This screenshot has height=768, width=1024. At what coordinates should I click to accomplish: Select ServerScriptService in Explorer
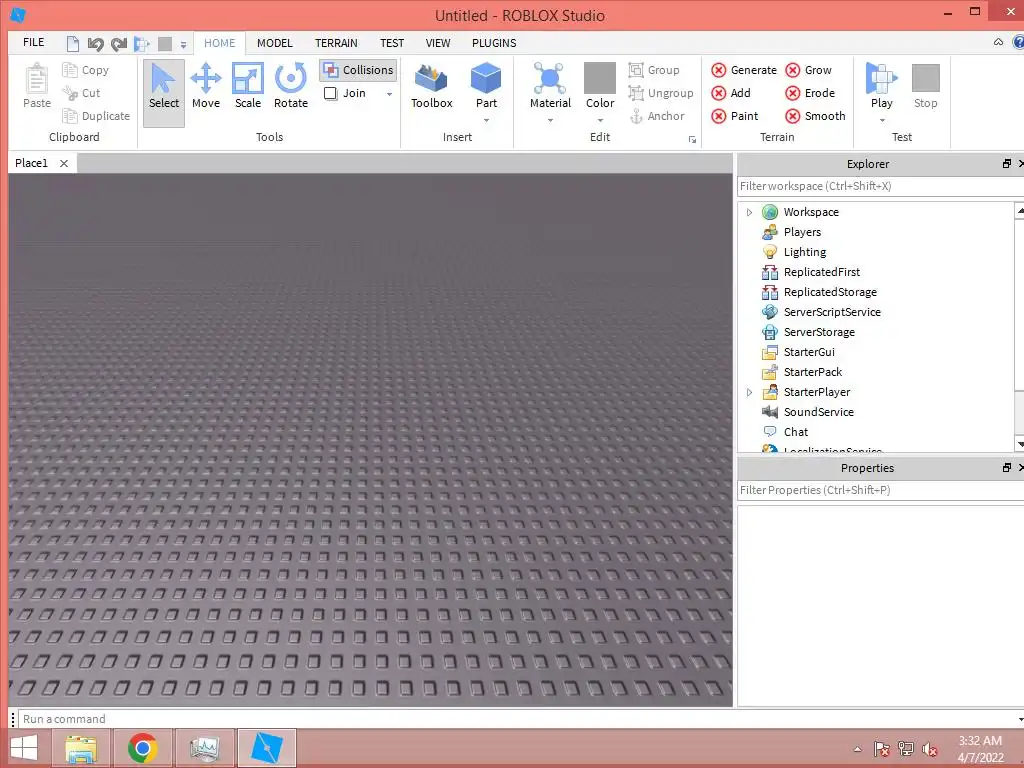[x=832, y=312]
